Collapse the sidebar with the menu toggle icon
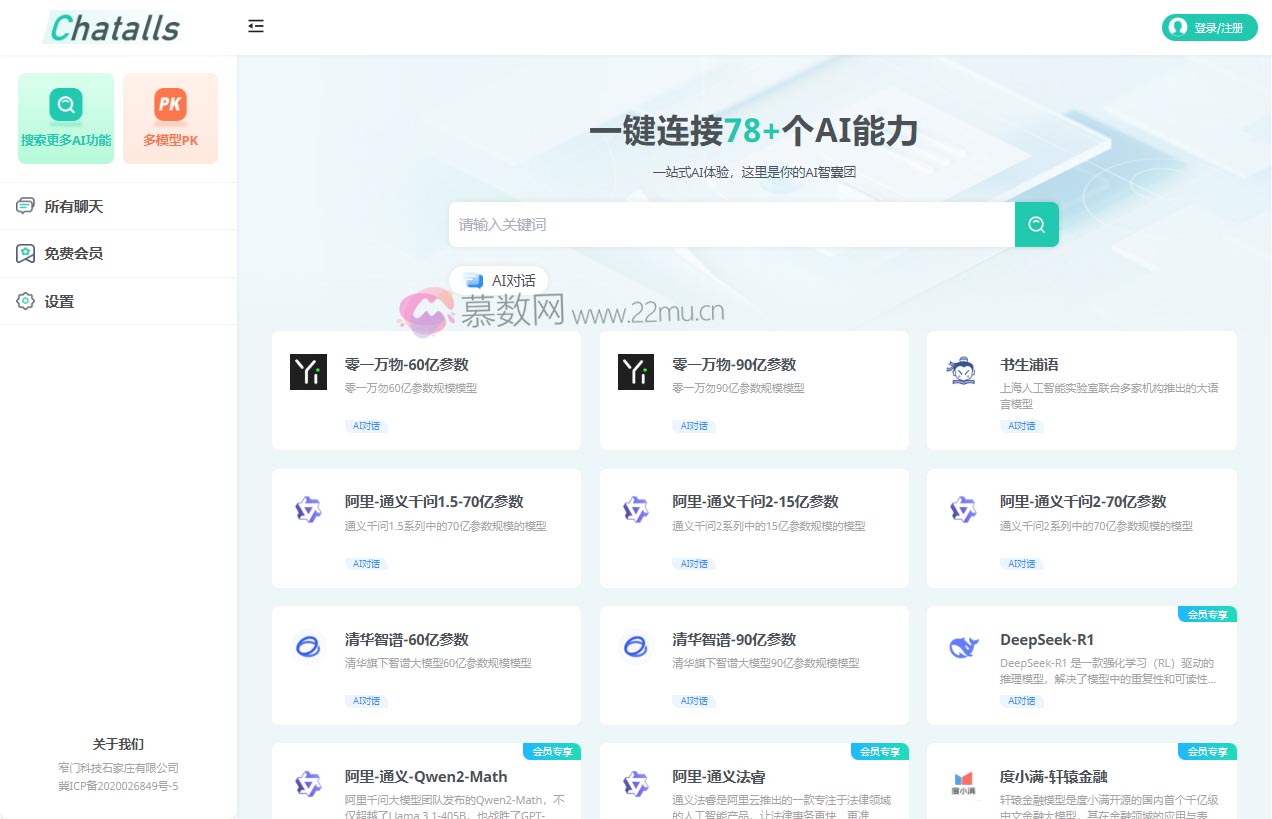Image resolution: width=1272 pixels, height=819 pixels. (256, 27)
